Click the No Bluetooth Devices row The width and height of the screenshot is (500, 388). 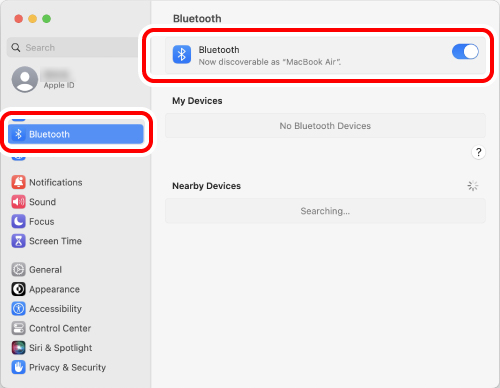click(x=325, y=126)
